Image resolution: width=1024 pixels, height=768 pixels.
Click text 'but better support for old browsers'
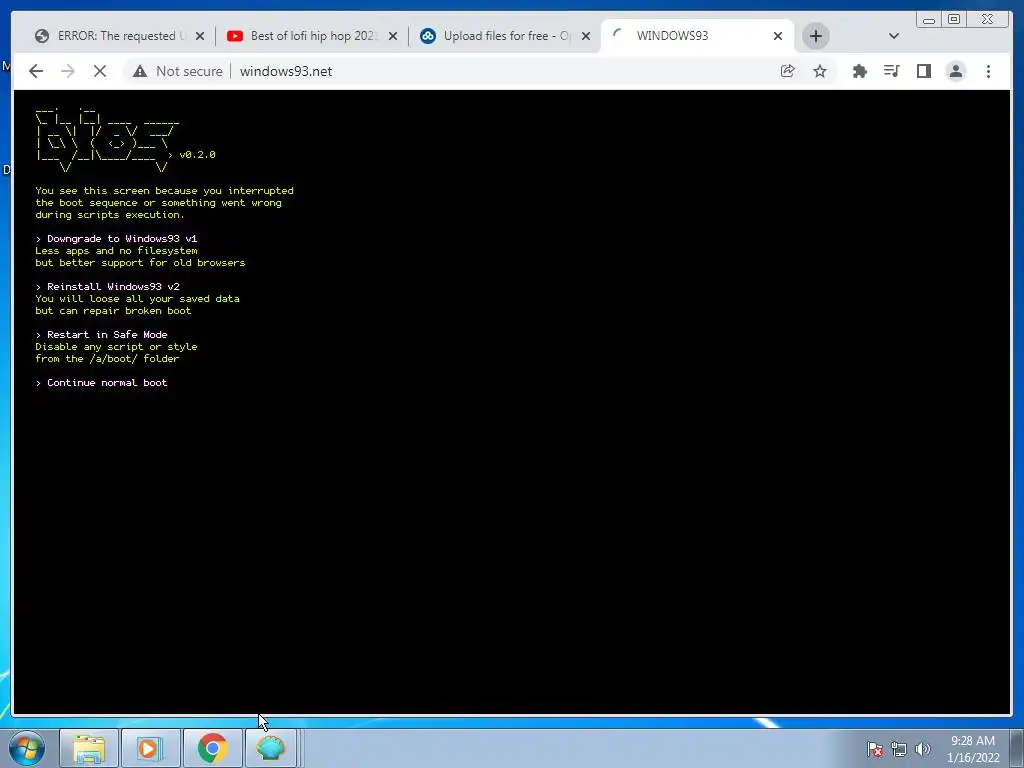pyautogui.click(x=140, y=263)
